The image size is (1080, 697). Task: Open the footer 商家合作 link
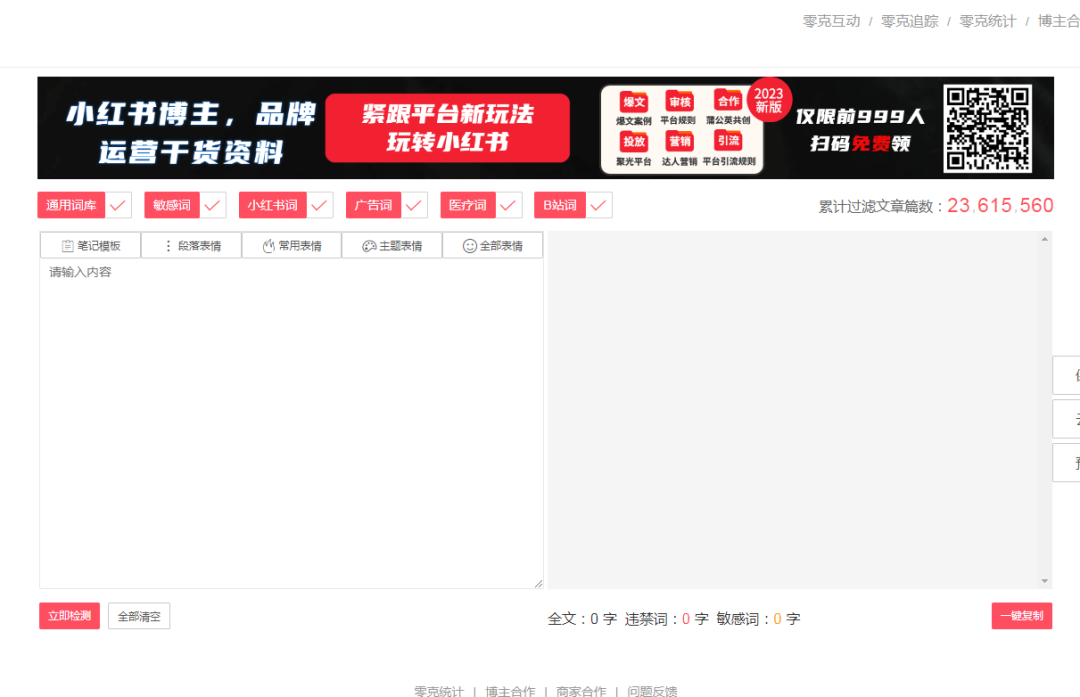point(581,691)
